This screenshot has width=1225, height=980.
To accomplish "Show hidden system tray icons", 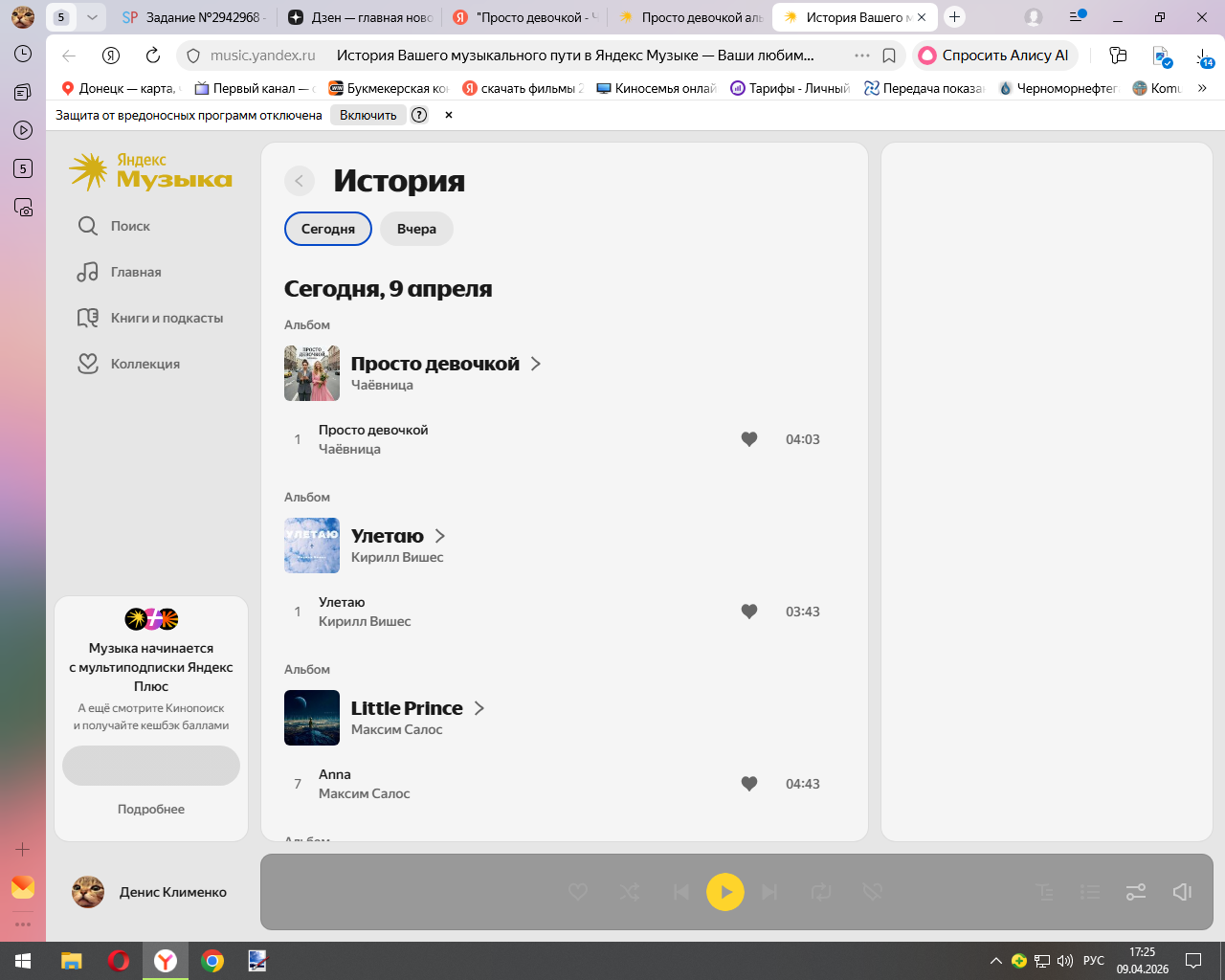I will pyautogui.click(x=996, y=961).
